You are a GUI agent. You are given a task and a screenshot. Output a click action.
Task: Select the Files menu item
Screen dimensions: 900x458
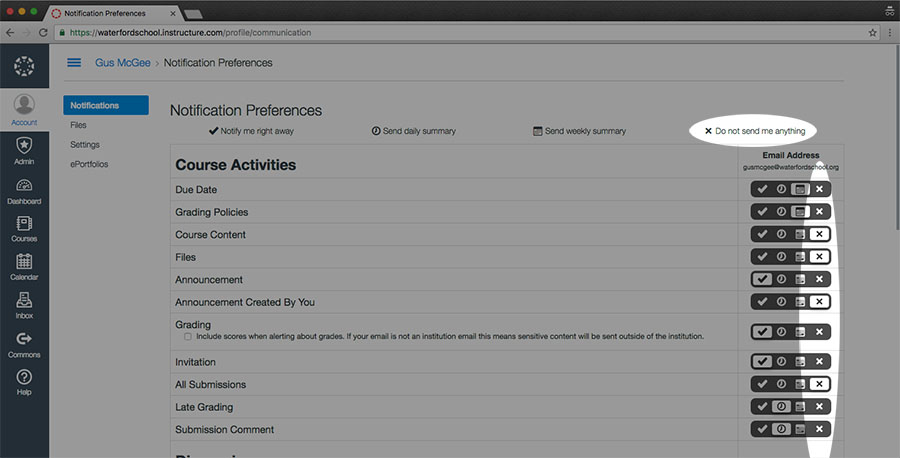(79, 125)
